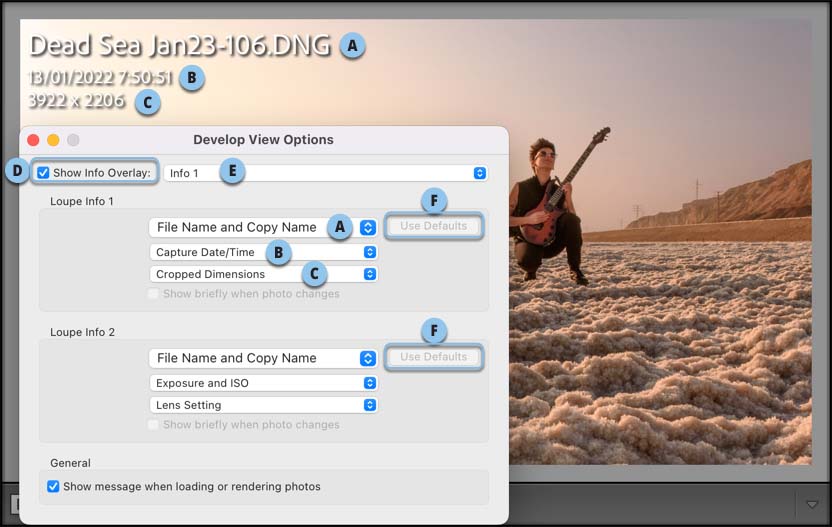The image size is (832, 527).
Task: Click the Dead Sea Jan23-106.DNG overlay text
Action: [x=180, y=46]
